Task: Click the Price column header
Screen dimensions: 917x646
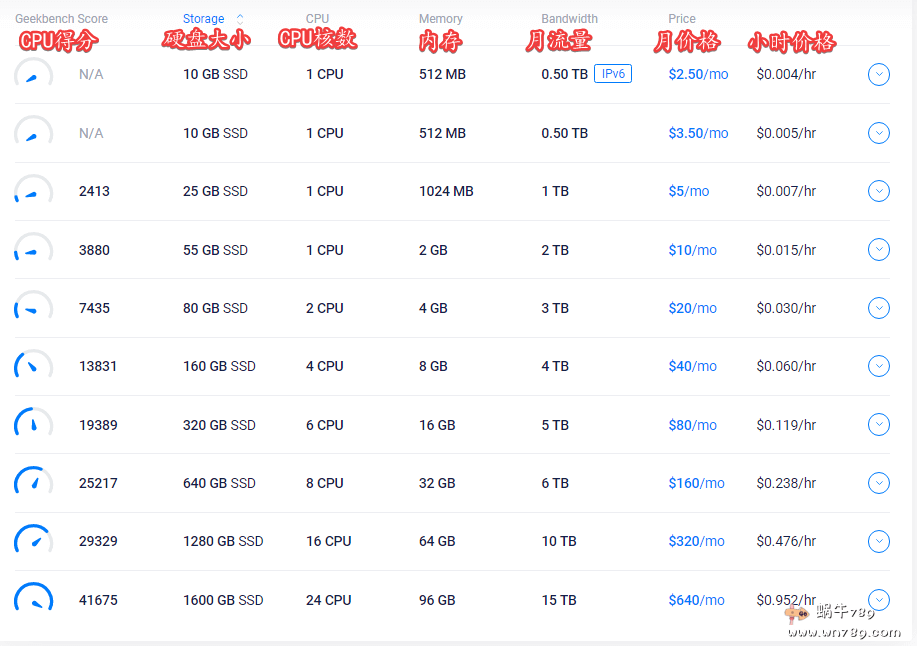Action: 681,19
